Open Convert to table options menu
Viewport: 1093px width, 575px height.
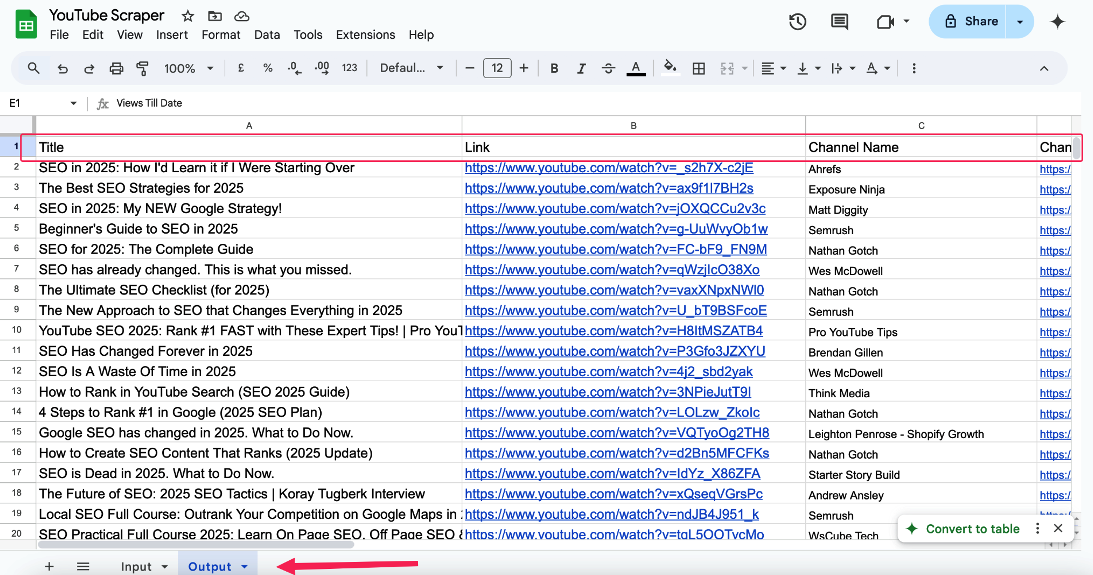coord(1037,528)
